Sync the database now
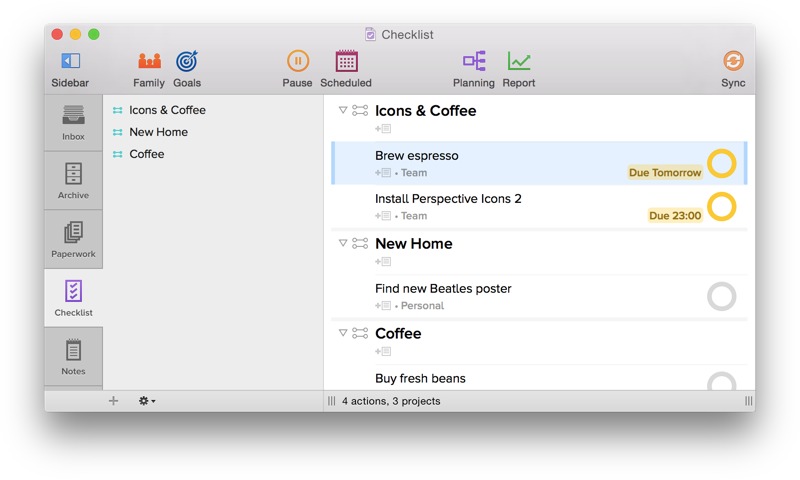 [733, 62]
